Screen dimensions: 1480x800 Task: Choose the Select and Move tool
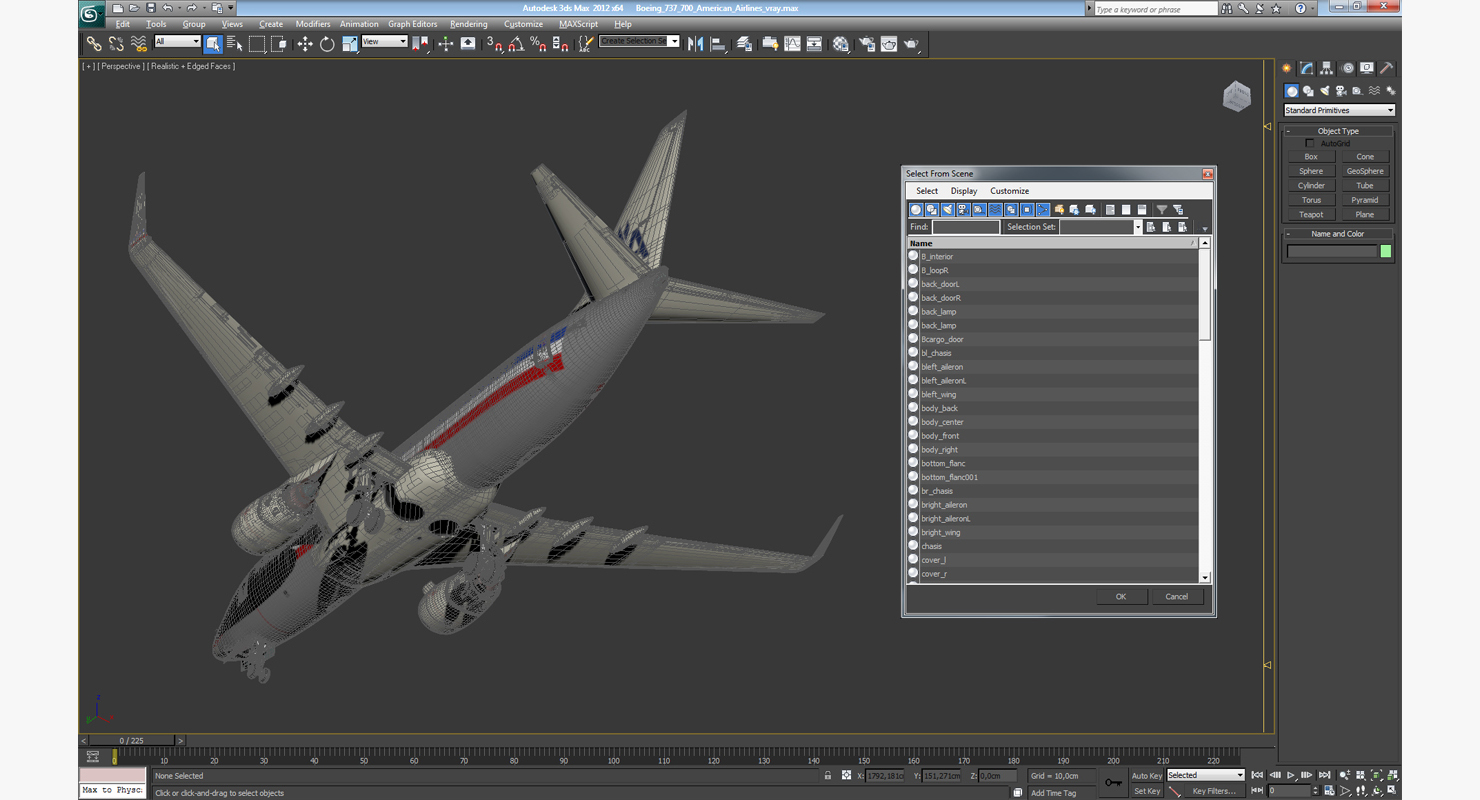pos(305,43)
